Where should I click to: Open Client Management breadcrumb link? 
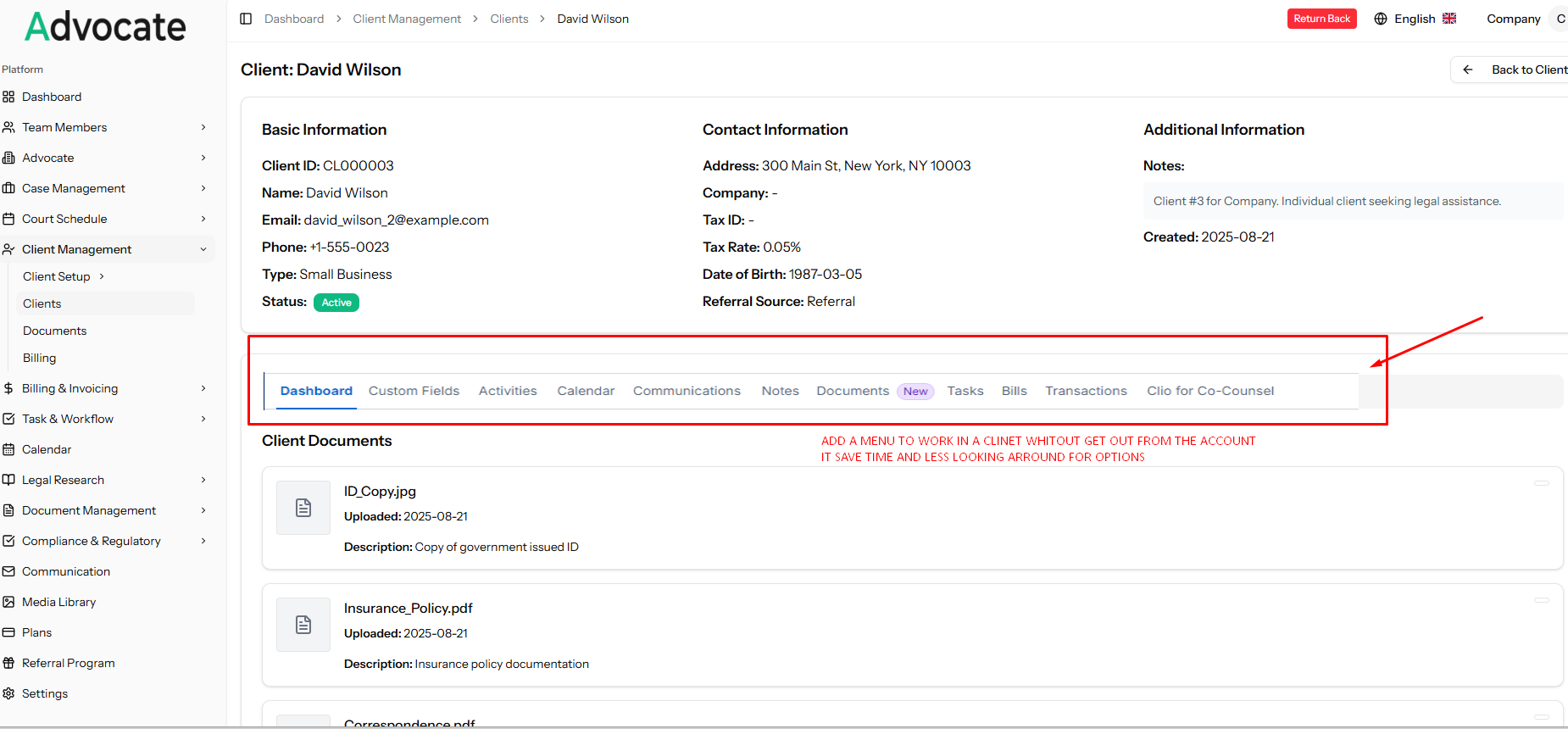pyautogui.click(x=407, y=19)
